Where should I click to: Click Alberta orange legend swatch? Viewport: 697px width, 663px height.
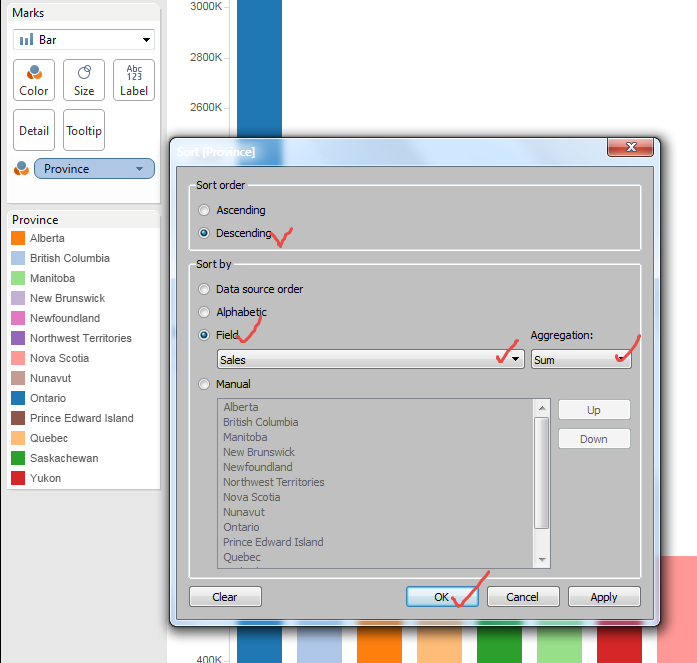tap(18, 238)
